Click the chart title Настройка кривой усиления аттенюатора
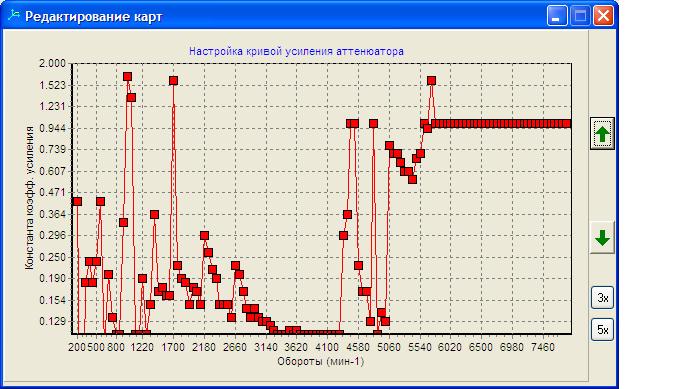The width and height of the screenshot is (683, 389). tap(296, 51)
